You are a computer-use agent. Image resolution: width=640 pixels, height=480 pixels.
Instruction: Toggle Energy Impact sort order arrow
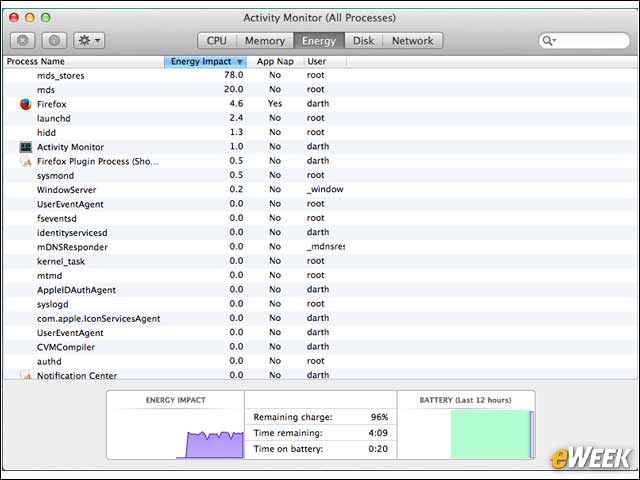[x=240, y=62]
